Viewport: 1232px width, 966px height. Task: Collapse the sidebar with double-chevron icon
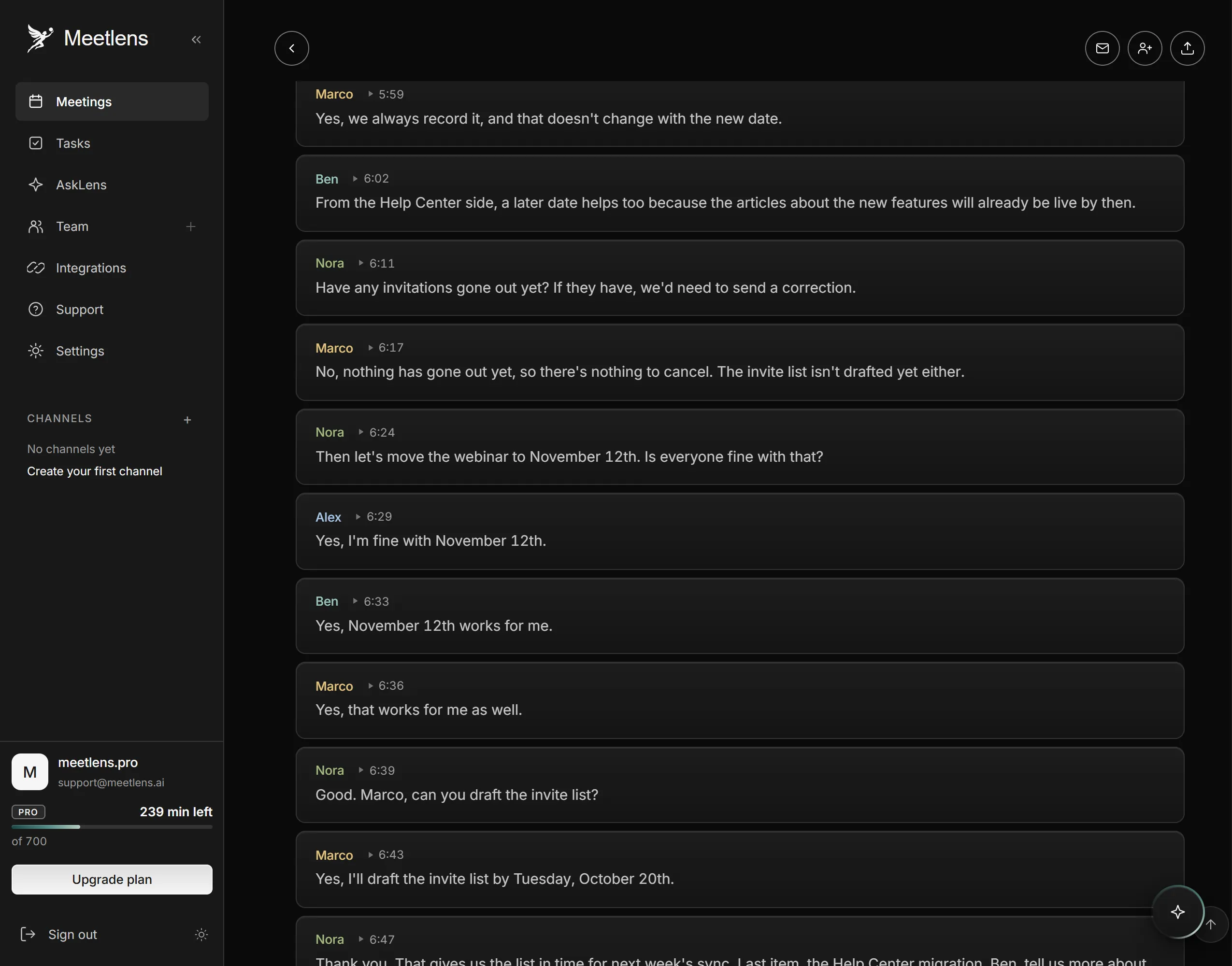(x=196, y=40)
